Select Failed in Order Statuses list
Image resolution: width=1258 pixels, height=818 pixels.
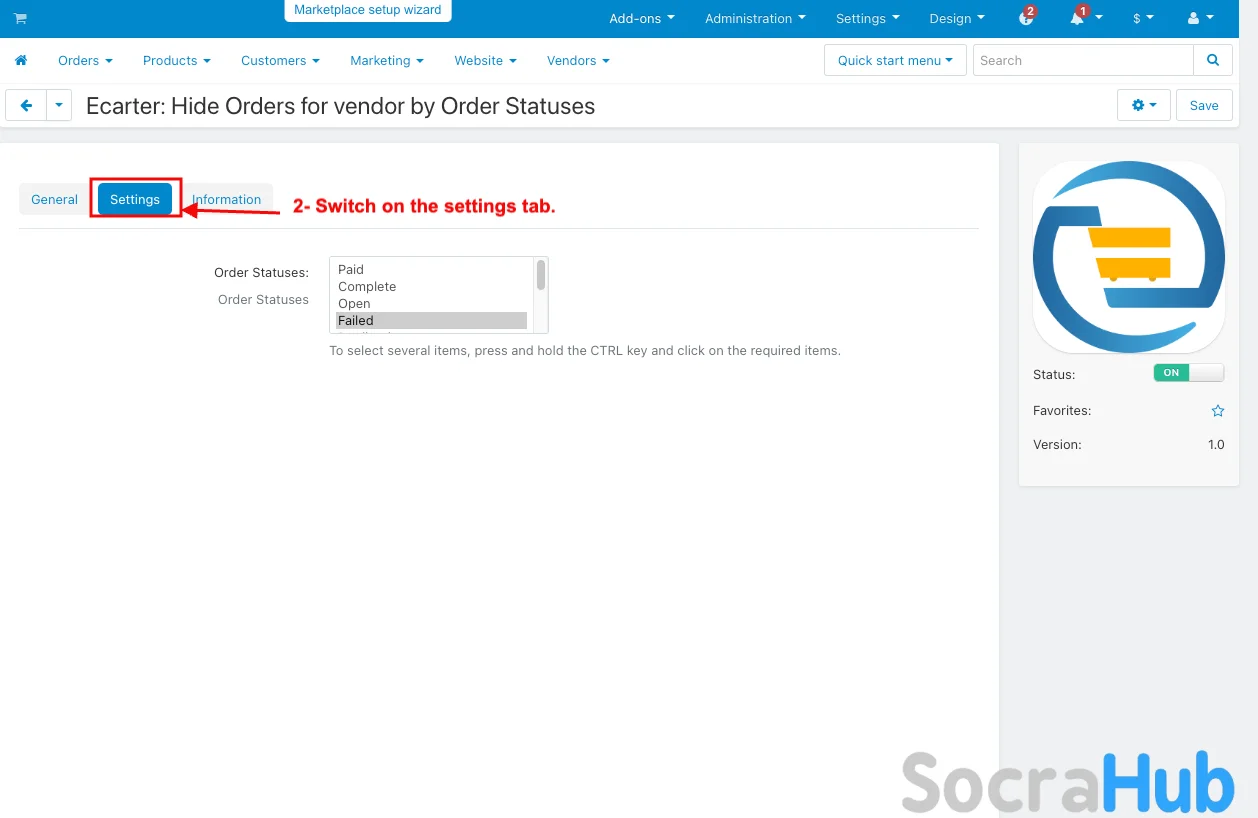click(431, 320)
